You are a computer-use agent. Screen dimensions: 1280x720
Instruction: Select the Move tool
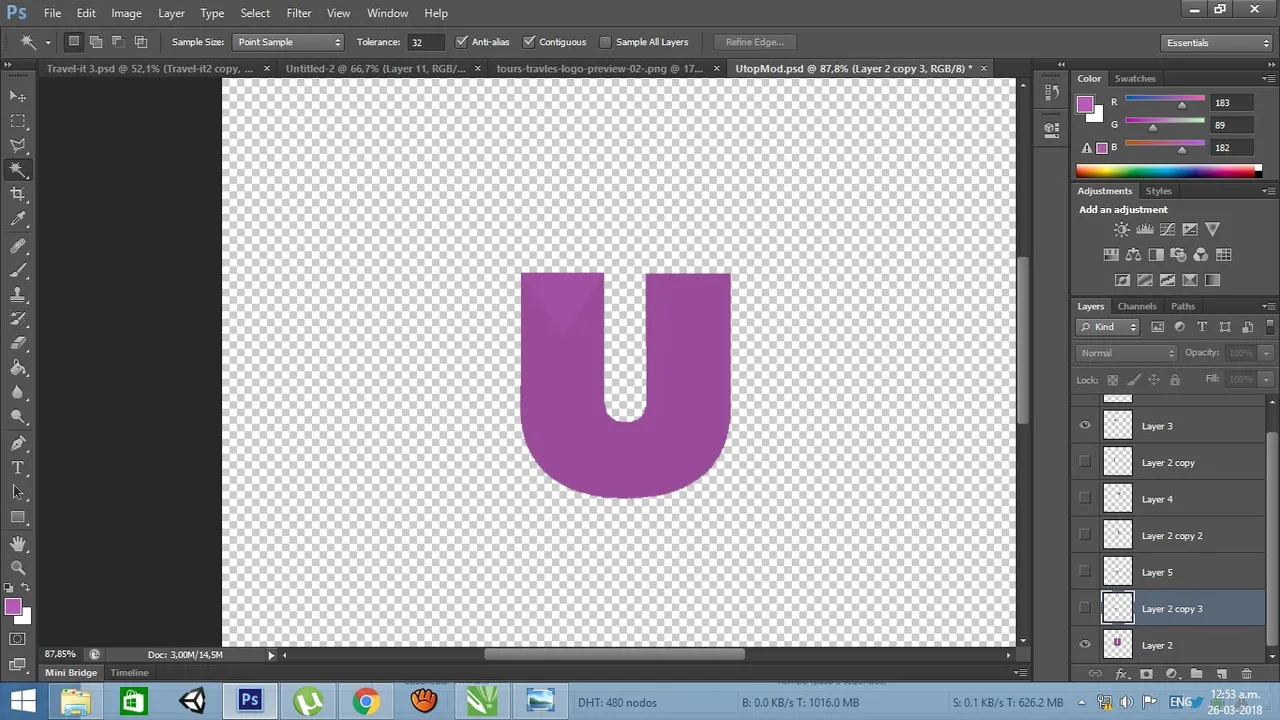(x=18, y=96)
